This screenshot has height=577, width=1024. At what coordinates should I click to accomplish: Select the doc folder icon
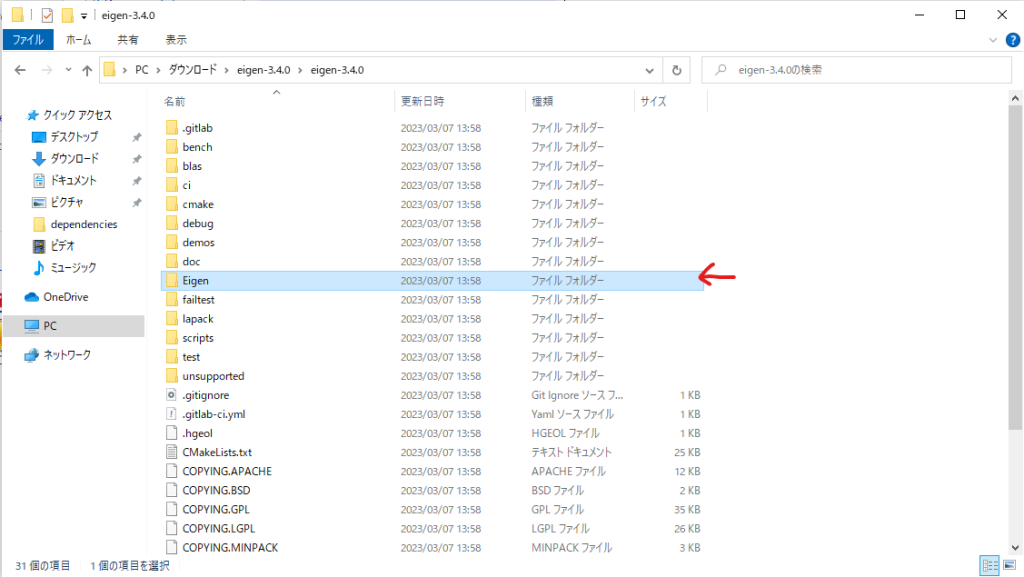(x=172, y=261)
